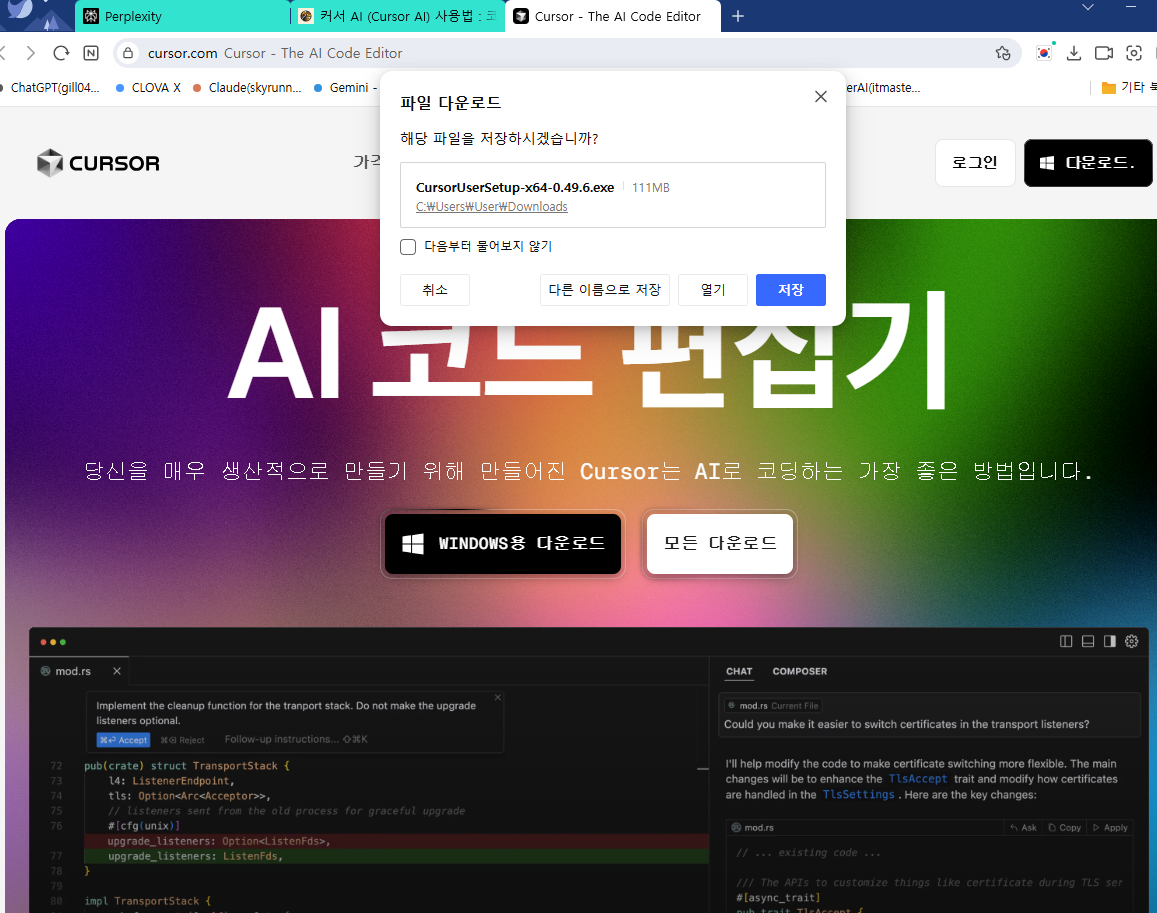This screenshot has width=1157, height=913.
Task: Check the don't ask again checkbox
Action: tap(408, 247)
